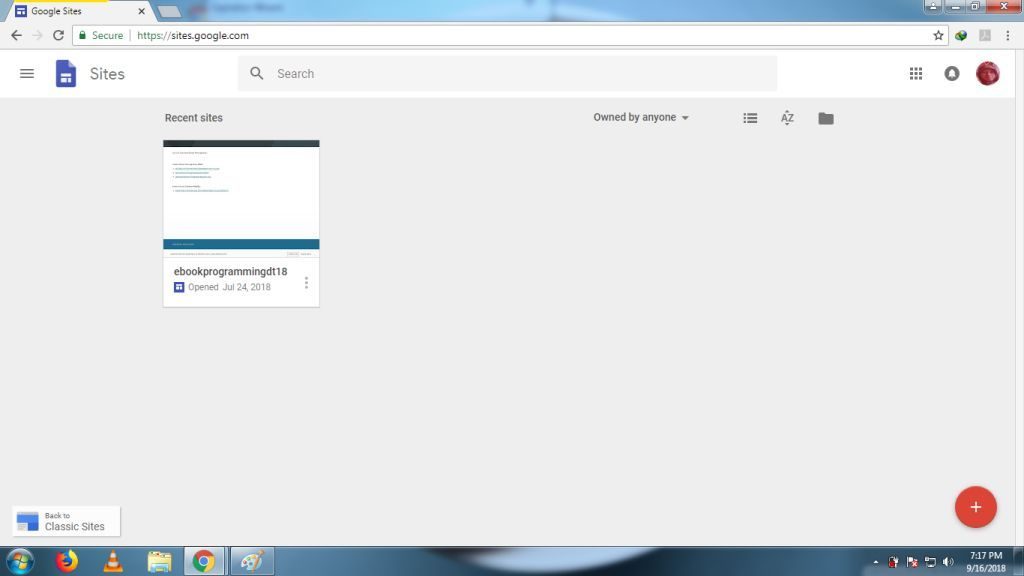Viewport: 1024px width, 576px height.
Task: Click the Chrome user profile button
Action: click(933, 7)
